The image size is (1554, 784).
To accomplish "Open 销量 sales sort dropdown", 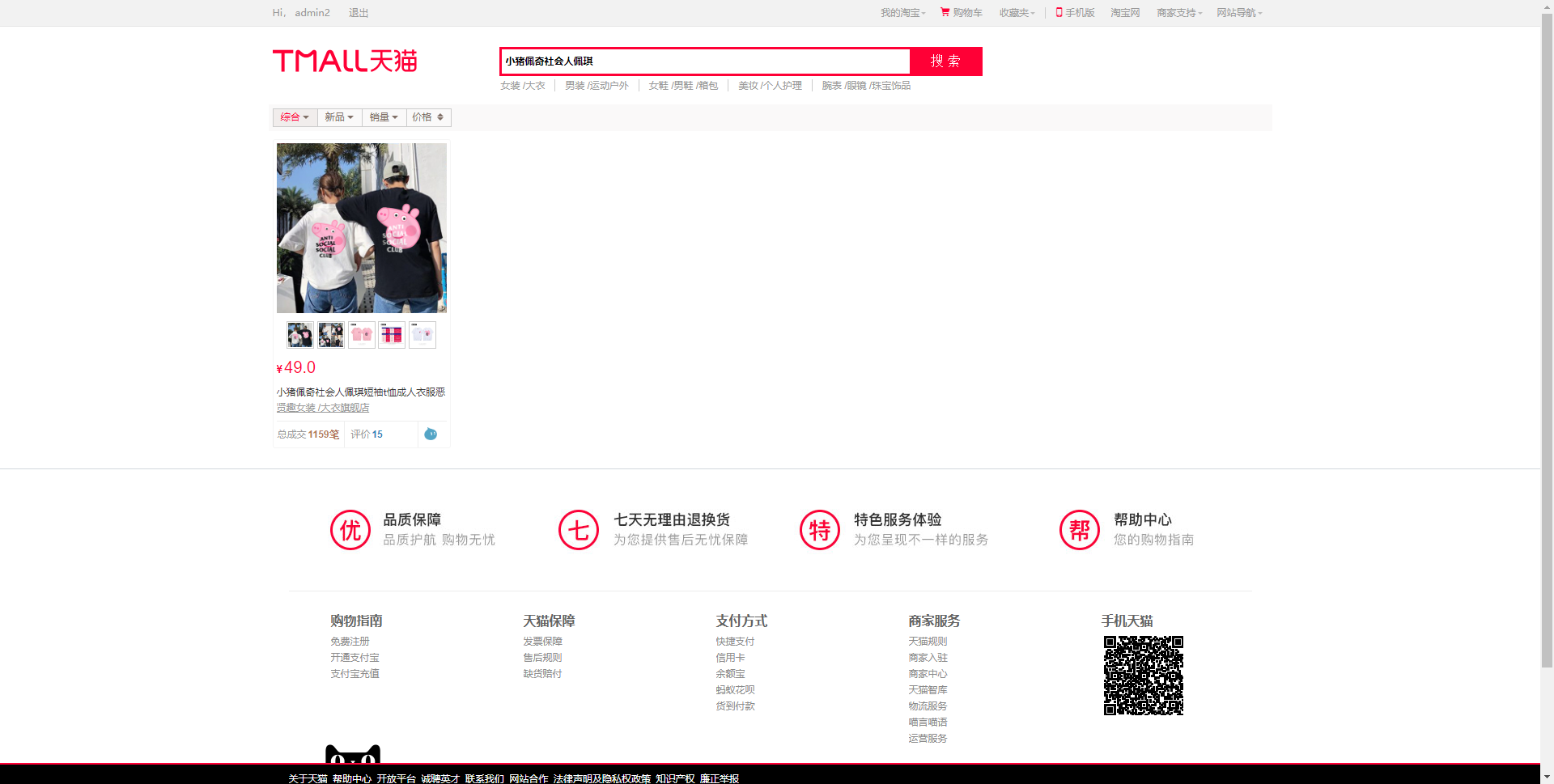I will [384, 117].
